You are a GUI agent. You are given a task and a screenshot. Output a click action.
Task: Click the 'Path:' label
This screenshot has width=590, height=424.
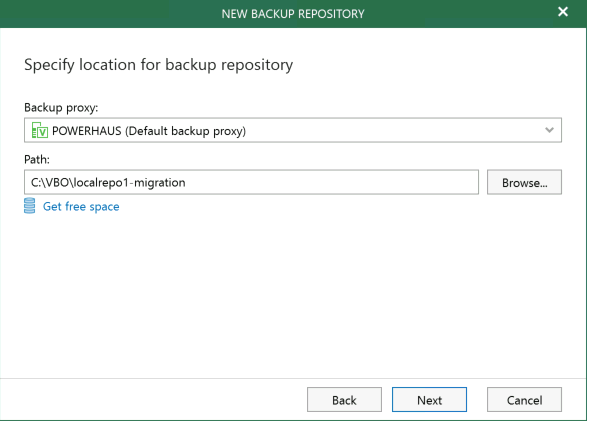click(x=37, y=160)
